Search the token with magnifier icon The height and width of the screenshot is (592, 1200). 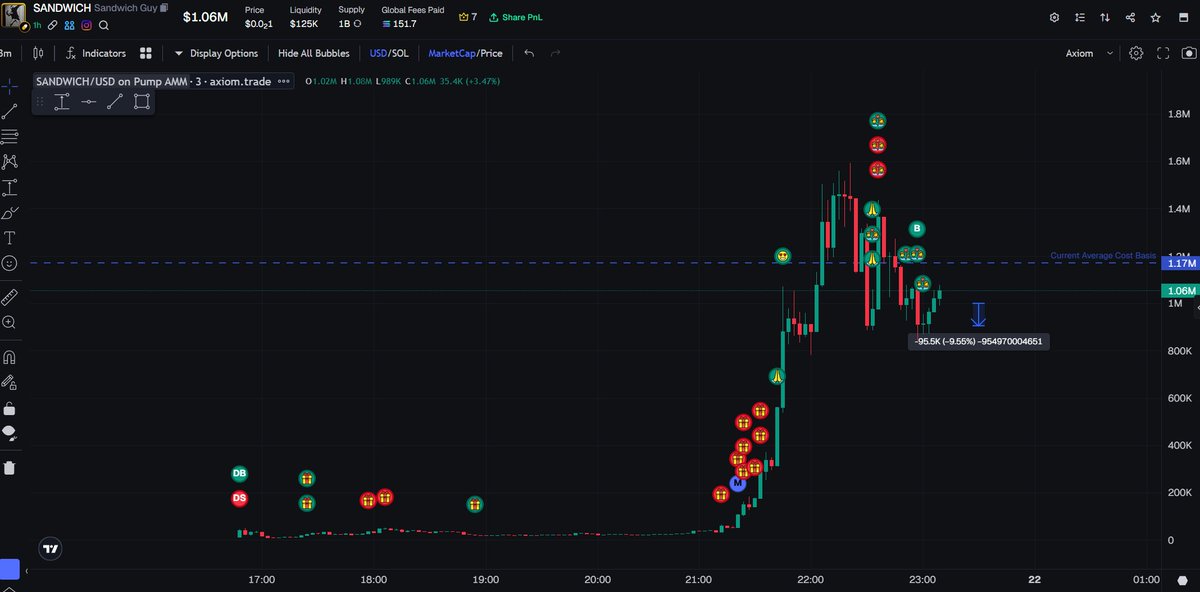[104, 25]
